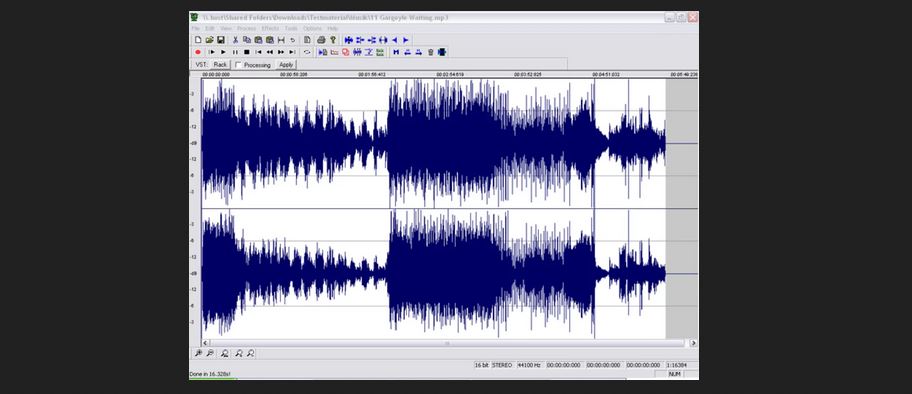Stop playback with square Stop button
This screenshot has height=394, width=912.
click(x=247, y=52)
